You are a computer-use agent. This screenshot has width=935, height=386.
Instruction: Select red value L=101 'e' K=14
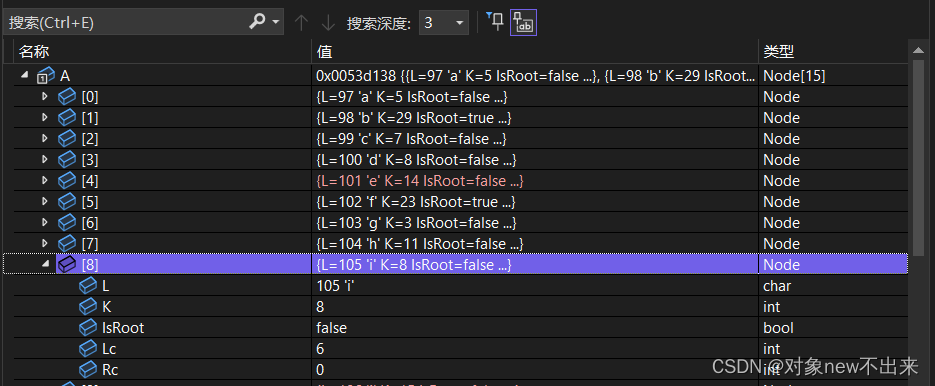[420, 180]
